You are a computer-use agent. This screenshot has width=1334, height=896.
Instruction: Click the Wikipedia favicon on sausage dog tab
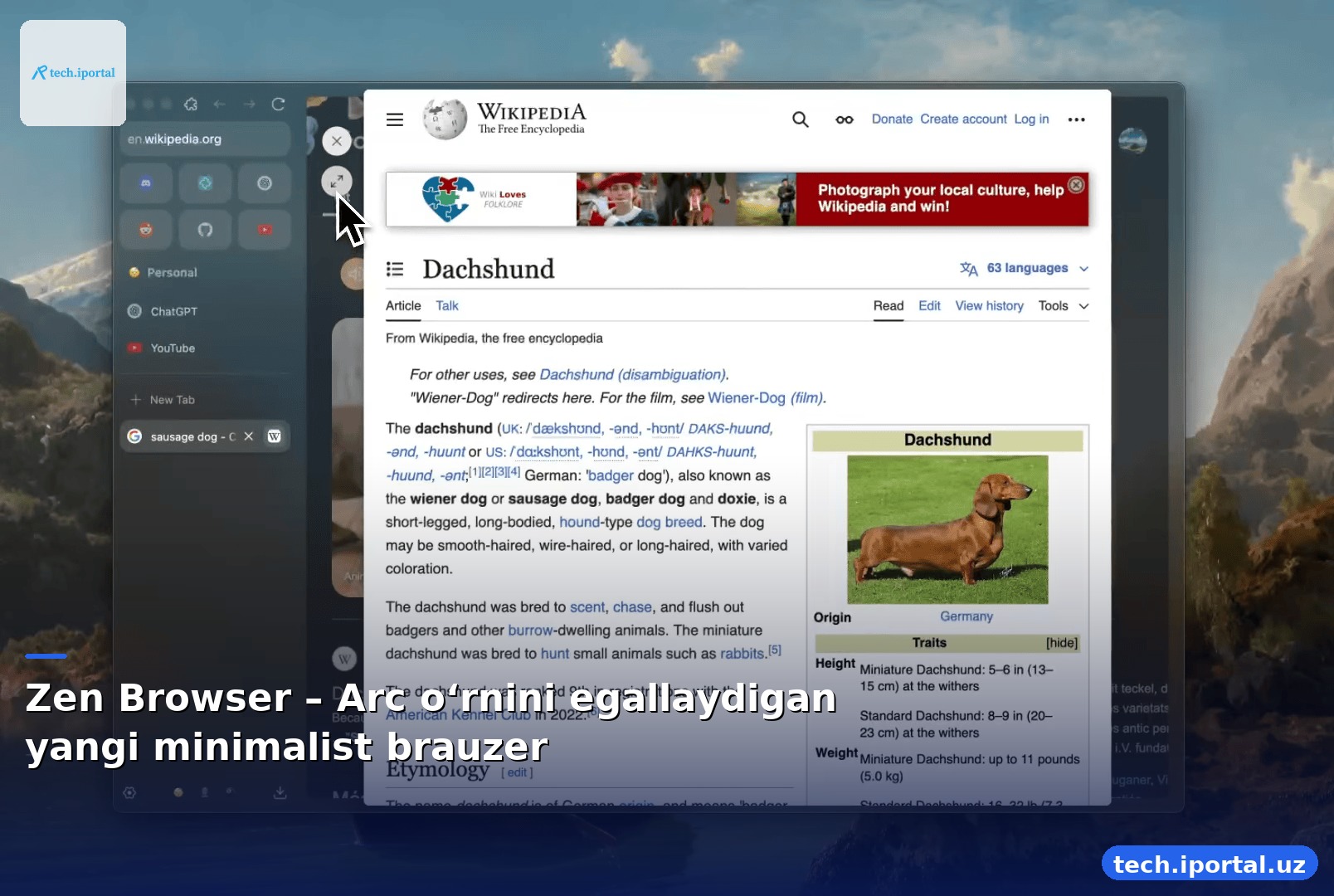click(274, 436)
